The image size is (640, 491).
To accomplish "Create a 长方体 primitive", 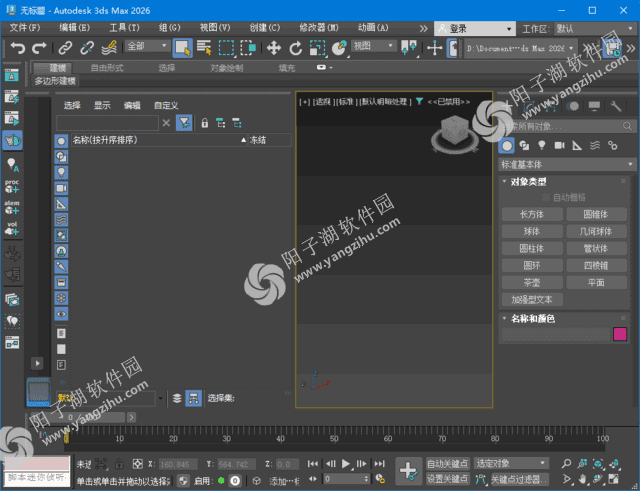I will coord(532,214).
